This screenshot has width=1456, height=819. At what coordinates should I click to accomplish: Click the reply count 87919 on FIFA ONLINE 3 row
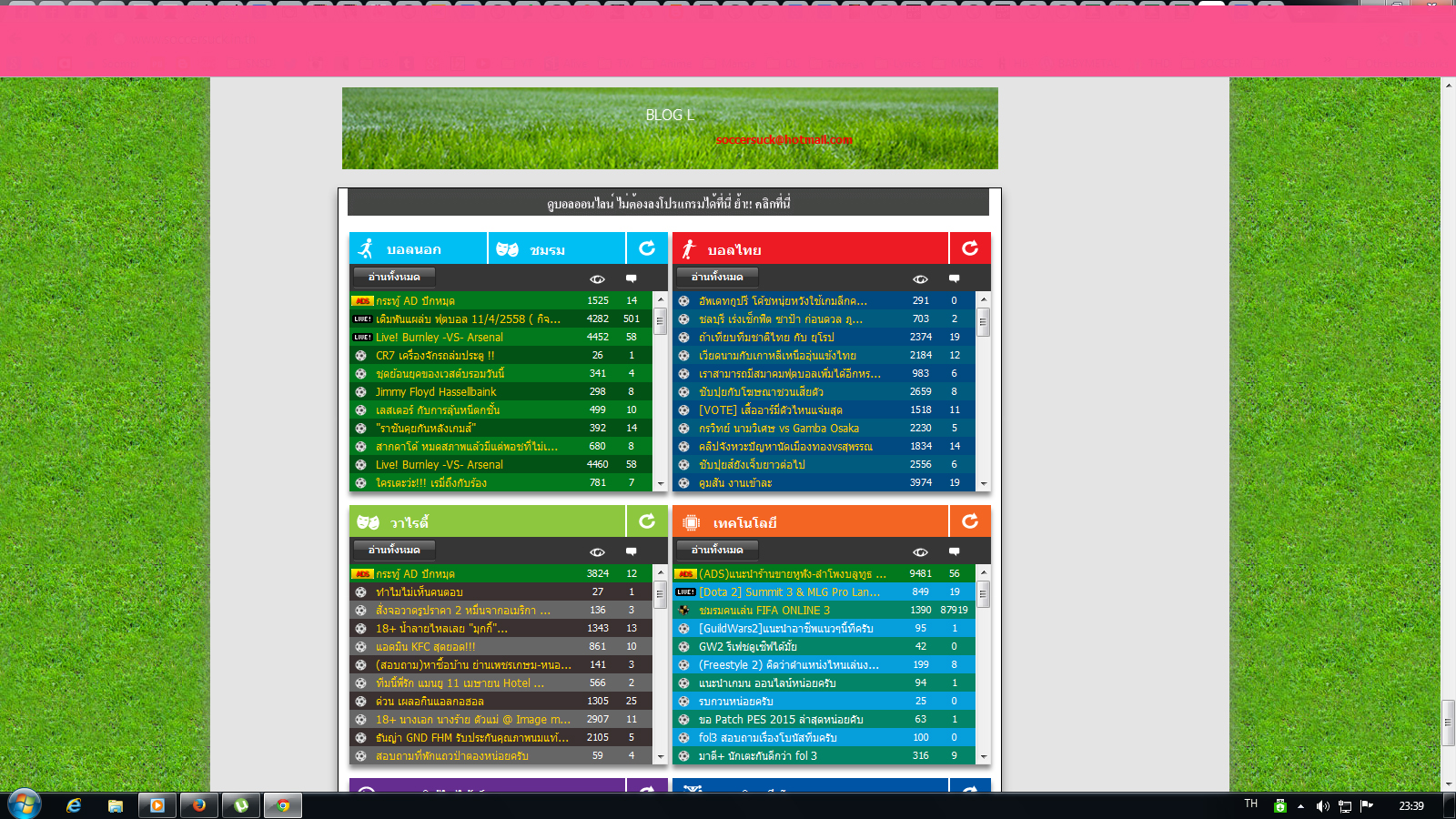[x=955, y=610]
